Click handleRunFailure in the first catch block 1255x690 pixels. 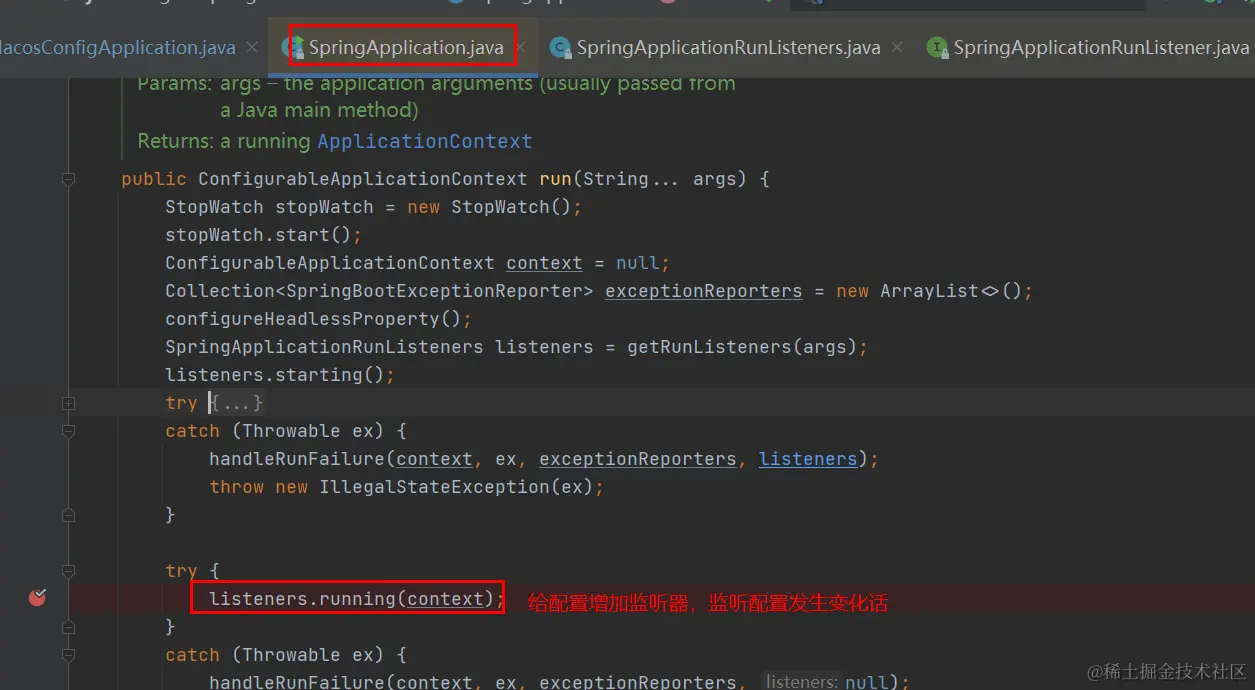pyautogui.click(x=297, y=459)
